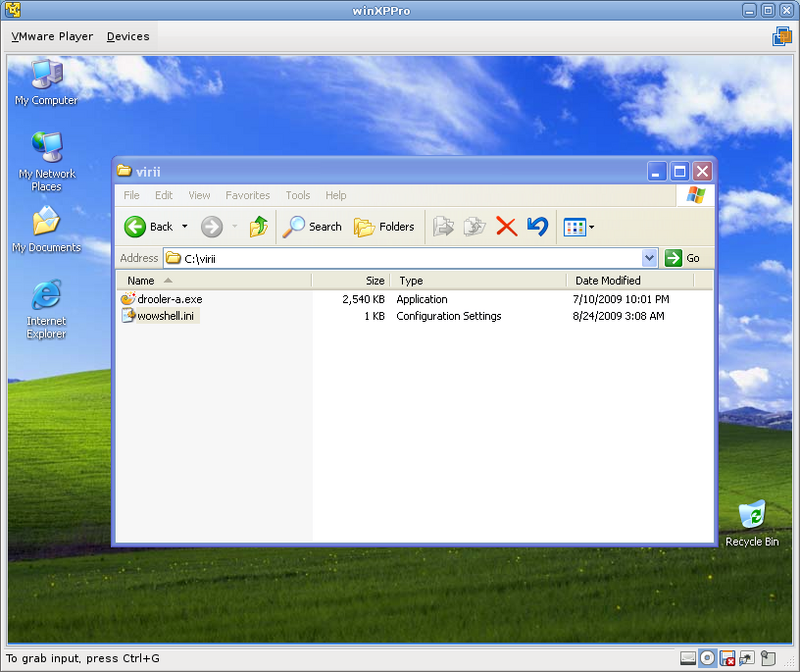Click the green Back arrow icon
This screenshot has width=800, height=672.
point(135,227)
